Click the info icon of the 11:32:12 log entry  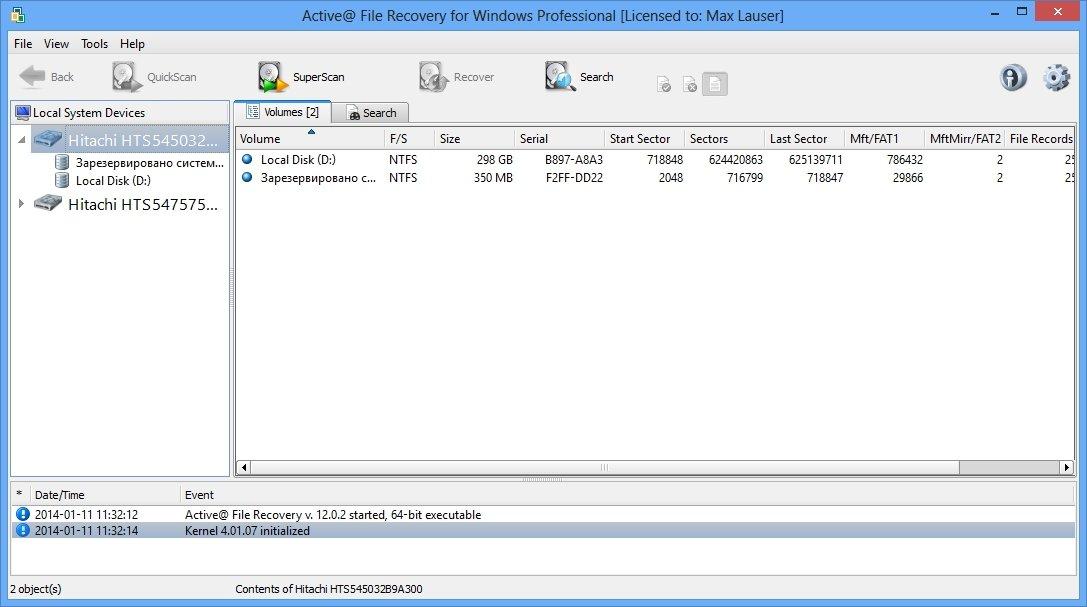pyautogui.click(x=23, y=514)
